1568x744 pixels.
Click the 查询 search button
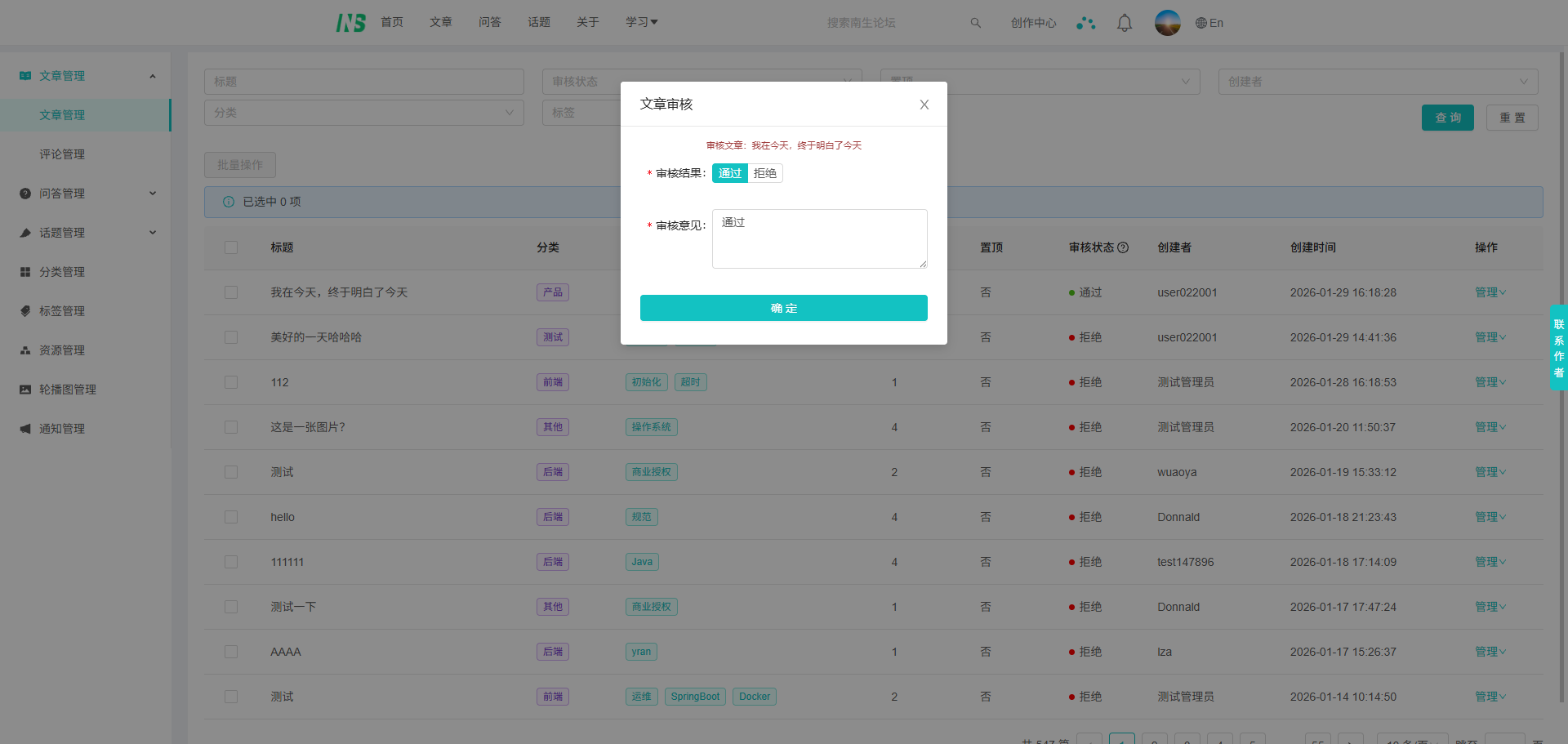(1447, 118)
